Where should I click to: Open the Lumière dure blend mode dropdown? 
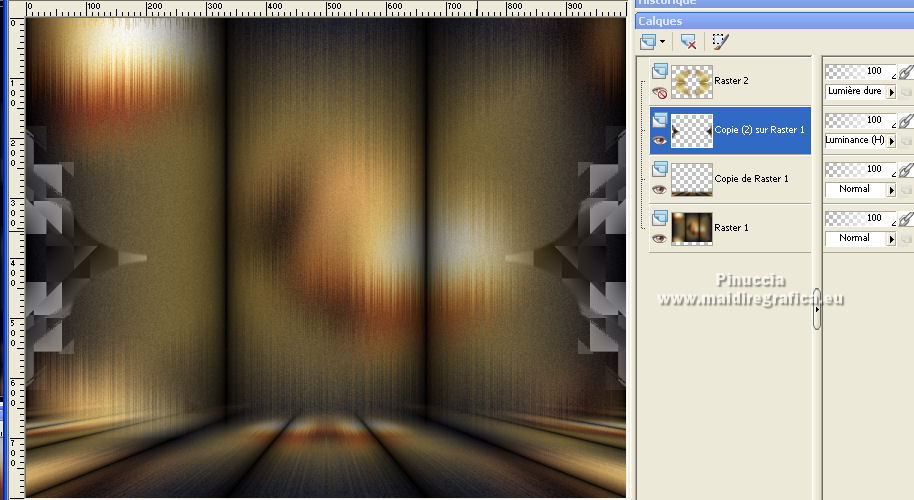click(x=891, y=92)
